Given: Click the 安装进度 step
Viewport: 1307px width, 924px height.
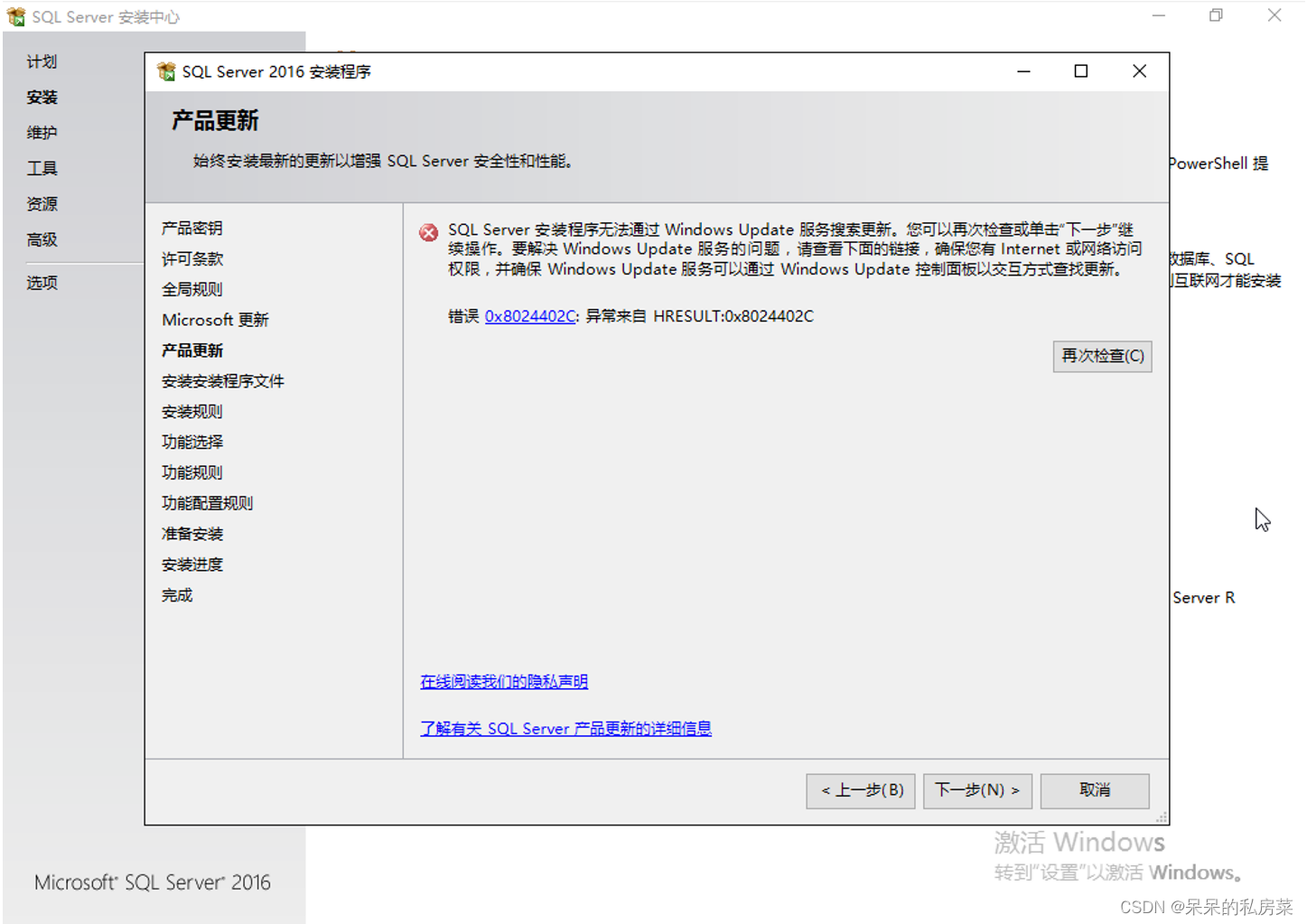Looking at the screenshot, I should (x=191, y=565).
